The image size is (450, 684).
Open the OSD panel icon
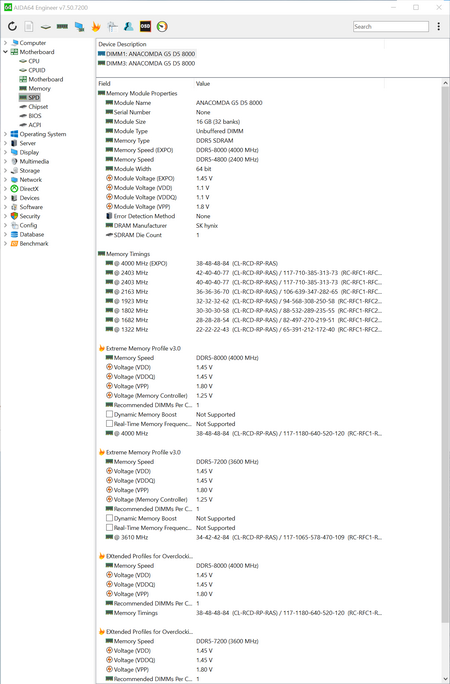[145, 27]
